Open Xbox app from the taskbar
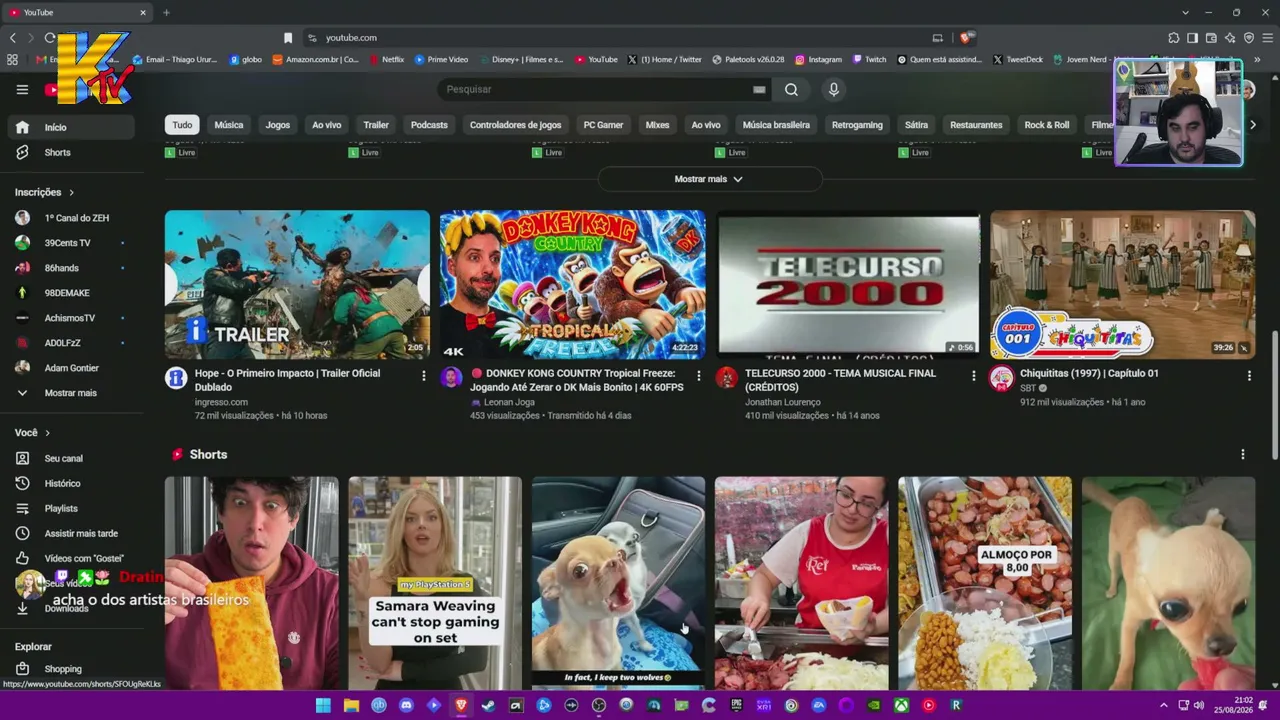Viewport: 1280px width, 720px height. 901,705
